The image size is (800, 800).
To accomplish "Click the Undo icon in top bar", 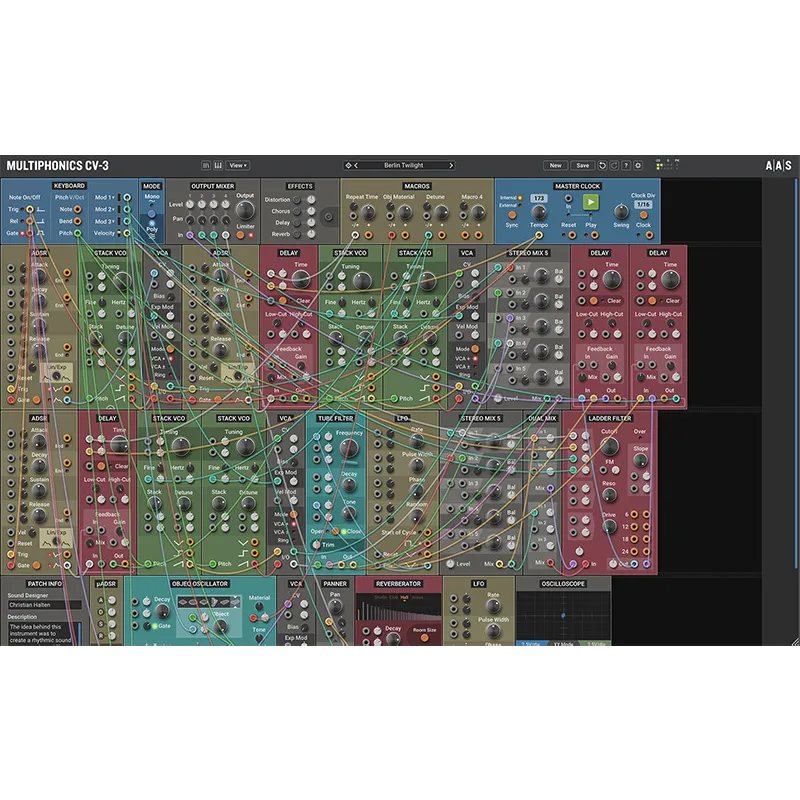I will (602, 165).
